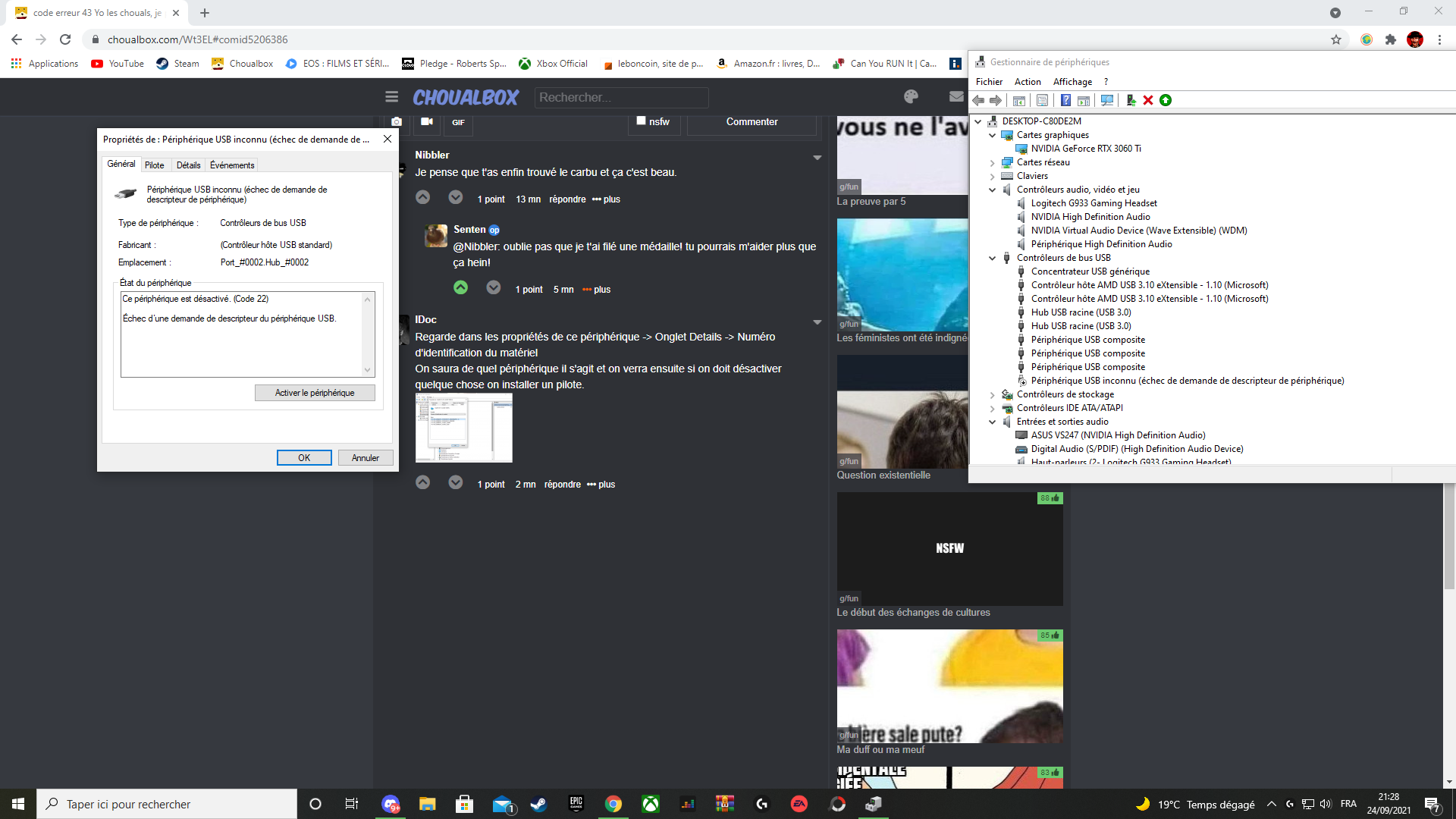Open Nibbler's comment dropdown arrow
This screenshot has height=819, width=1456.
tap(817, 158)
